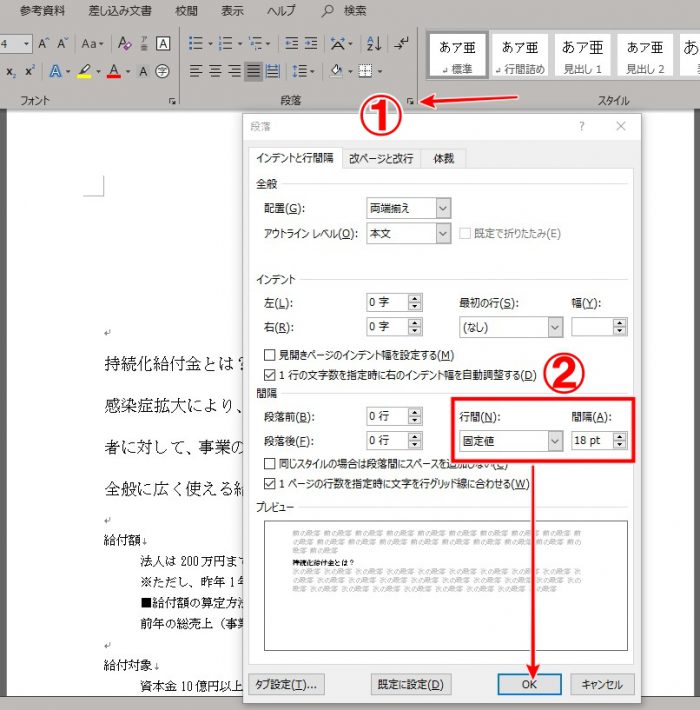Screen dimensions: 700x710
Task: Toggle 同じスタイルの場合は段落間にスペース checkbox
Action: 269,463
